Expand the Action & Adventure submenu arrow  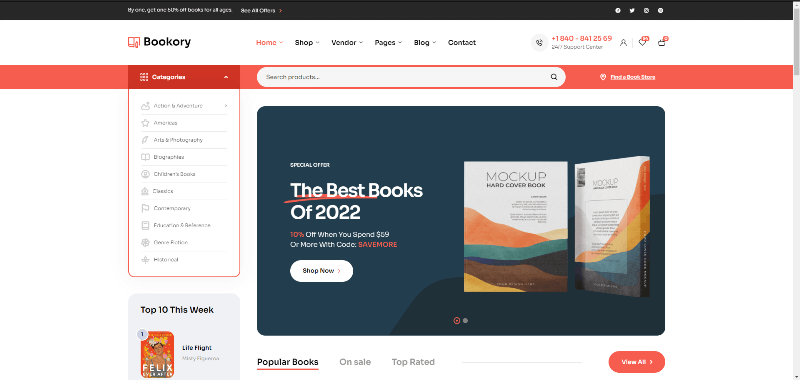[x=226, y=106]
